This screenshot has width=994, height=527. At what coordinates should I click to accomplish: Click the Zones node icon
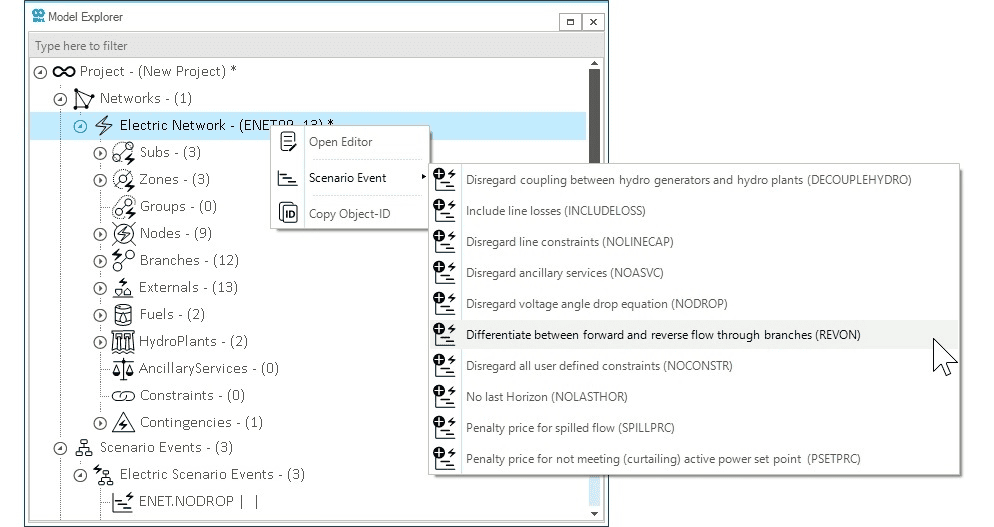124,180
